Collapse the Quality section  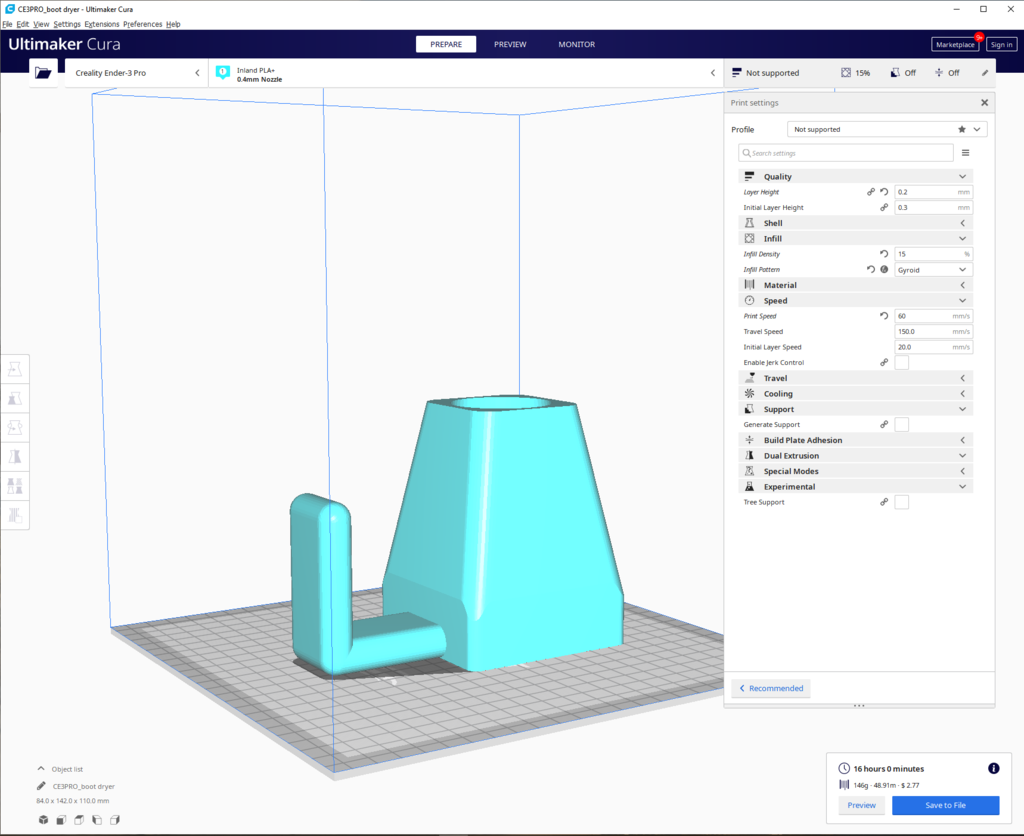pyautogui.click(x=856, y=176)
